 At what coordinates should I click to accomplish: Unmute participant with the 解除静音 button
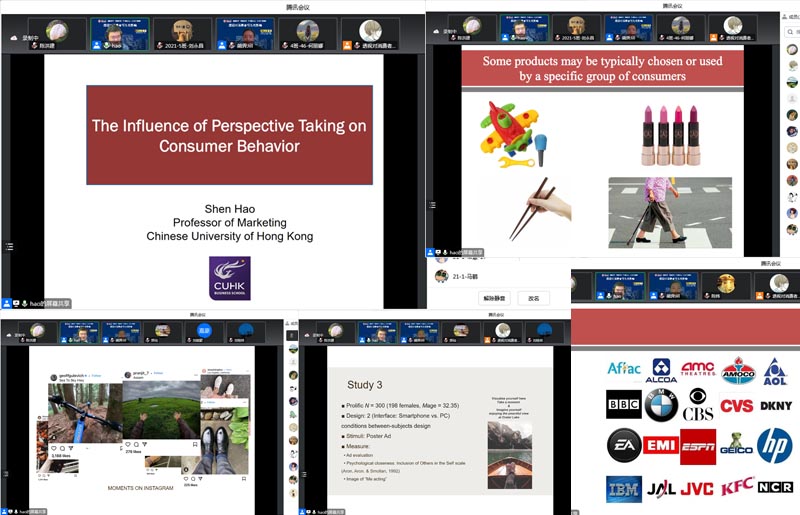point(496,298)
